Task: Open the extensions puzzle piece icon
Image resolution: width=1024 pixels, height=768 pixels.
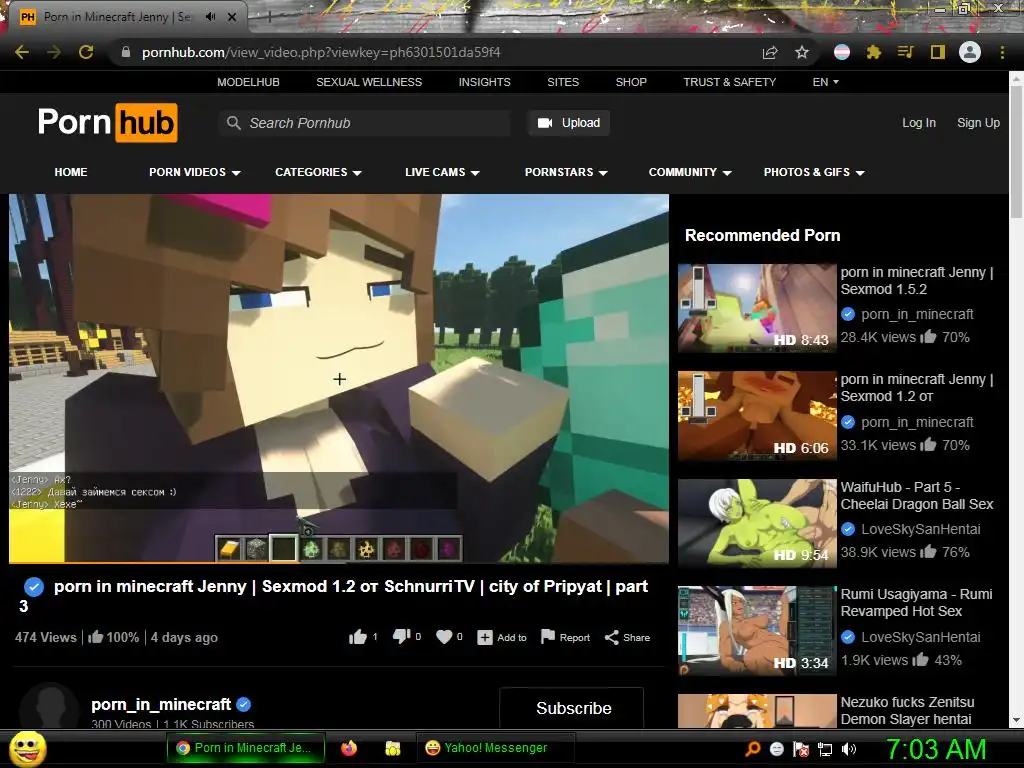Action: [x=874, y=52]
